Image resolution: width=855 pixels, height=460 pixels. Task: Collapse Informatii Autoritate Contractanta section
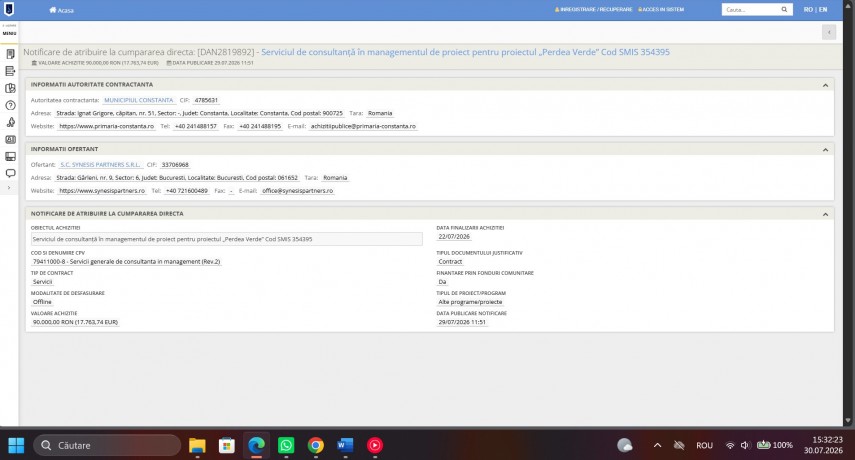tap(825, 85)
